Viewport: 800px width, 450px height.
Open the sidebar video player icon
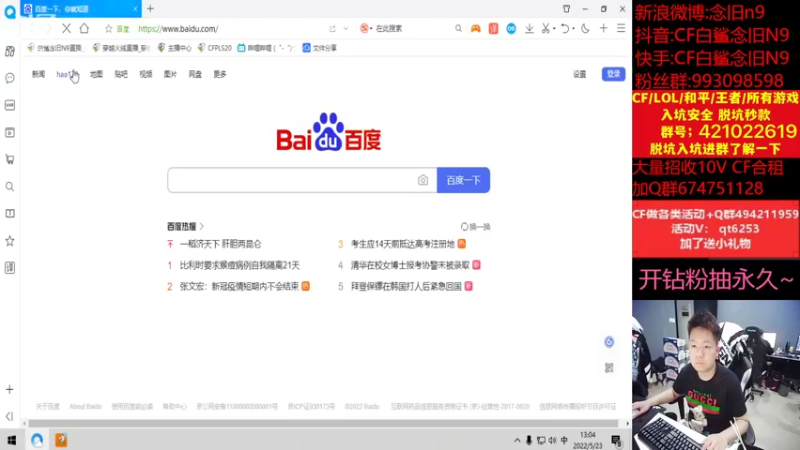[10, 133]
